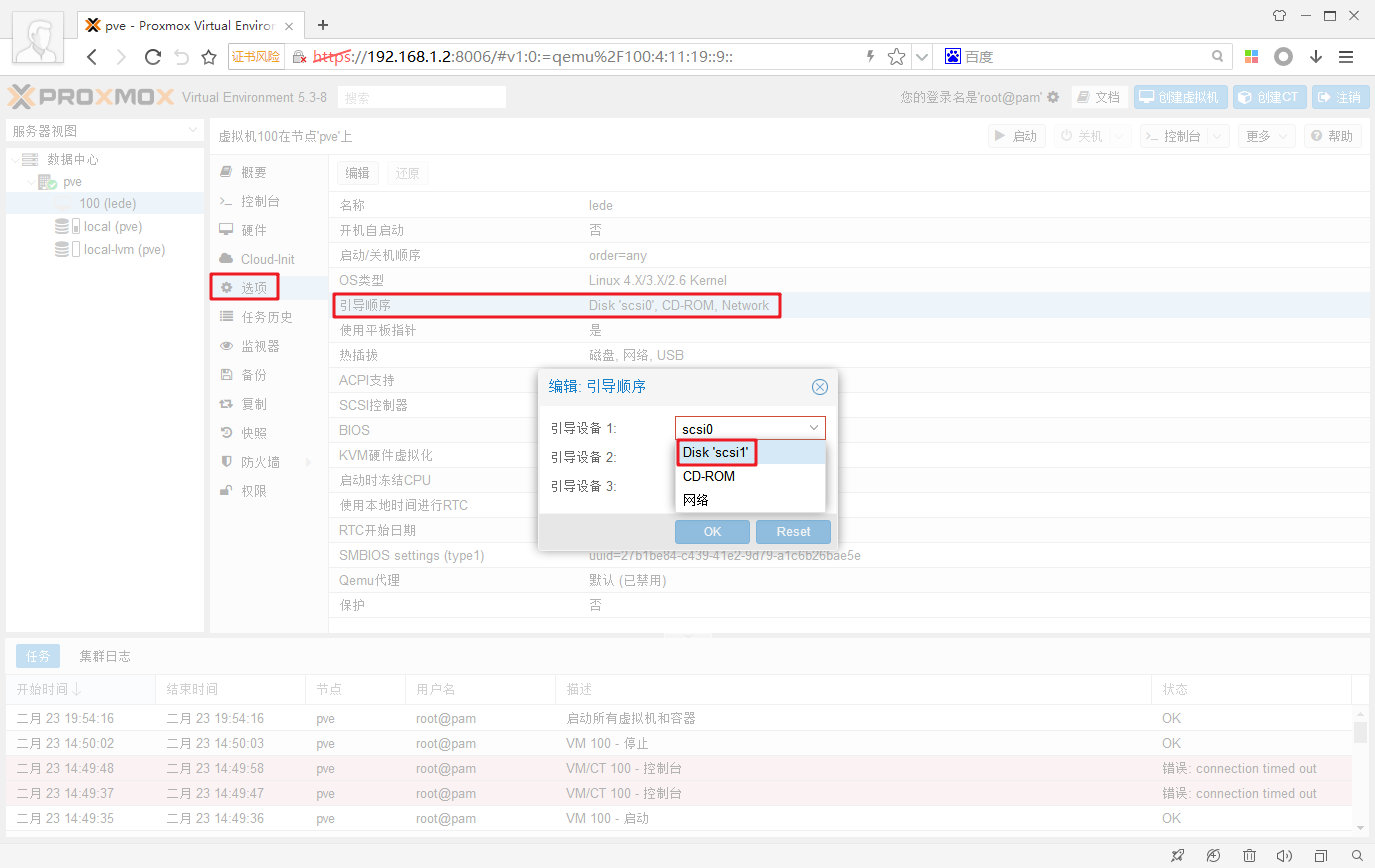Click the 创建虚拟机 create VM button
The width and height of the screenshot is (1375, 868).
(x=1180, y=97)
